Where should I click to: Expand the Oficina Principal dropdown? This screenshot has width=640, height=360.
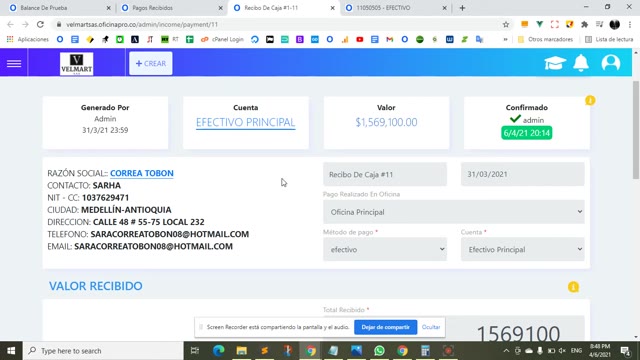[x=453, y=212]
